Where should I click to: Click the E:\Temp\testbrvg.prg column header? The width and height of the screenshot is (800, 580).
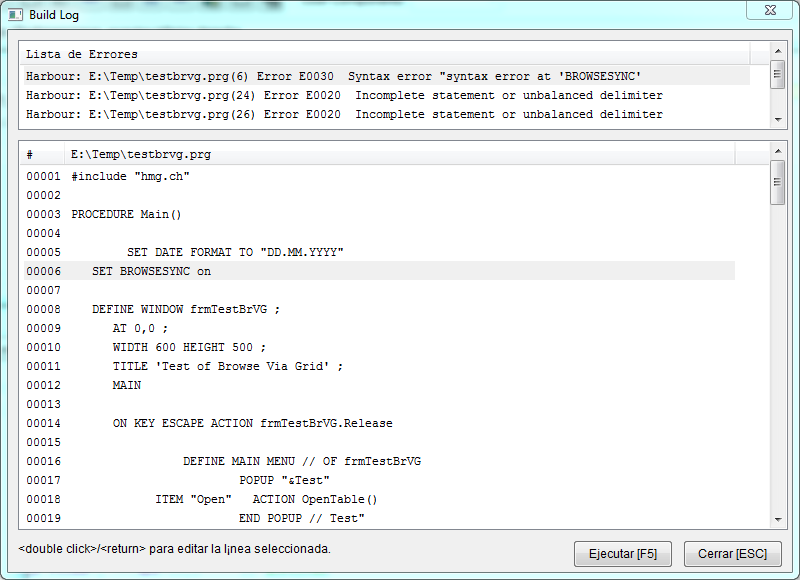click(400, 155)
